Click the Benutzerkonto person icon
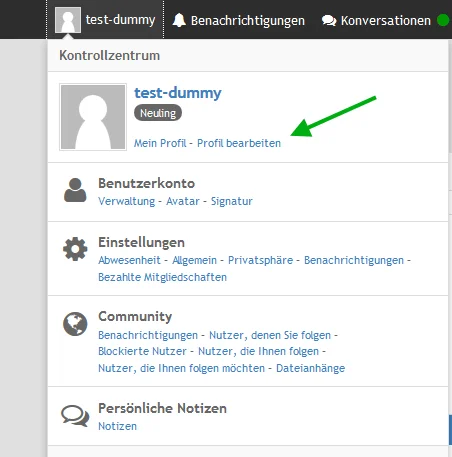This screenshot has height=457, width=452. click(x=75, y=190)
